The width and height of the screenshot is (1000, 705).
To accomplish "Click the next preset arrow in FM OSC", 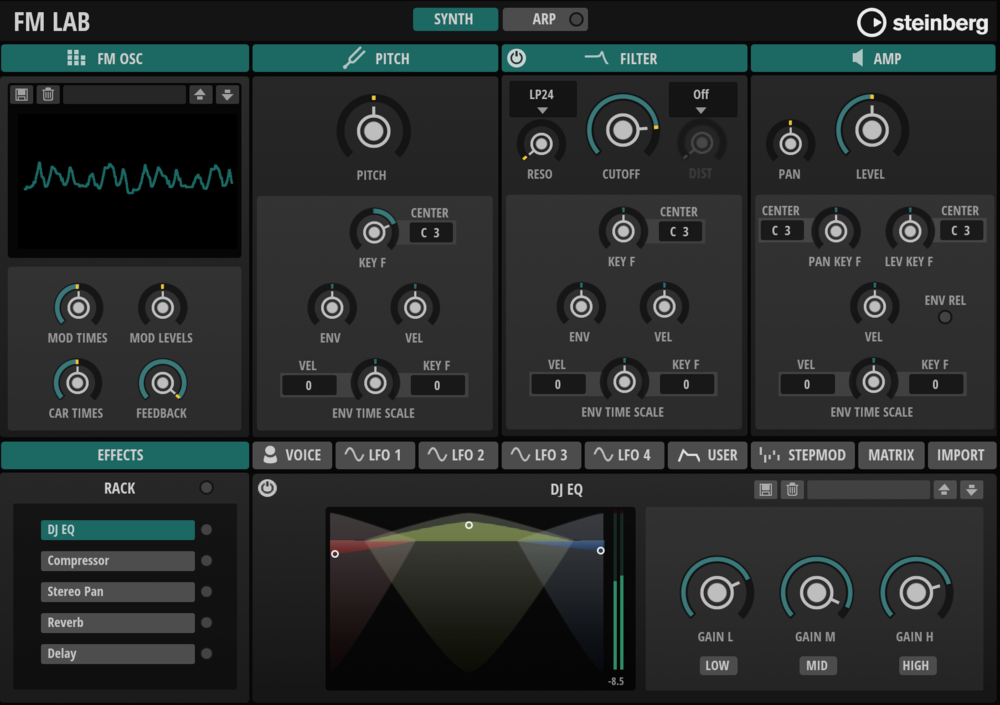I will (x=228, y=94).
